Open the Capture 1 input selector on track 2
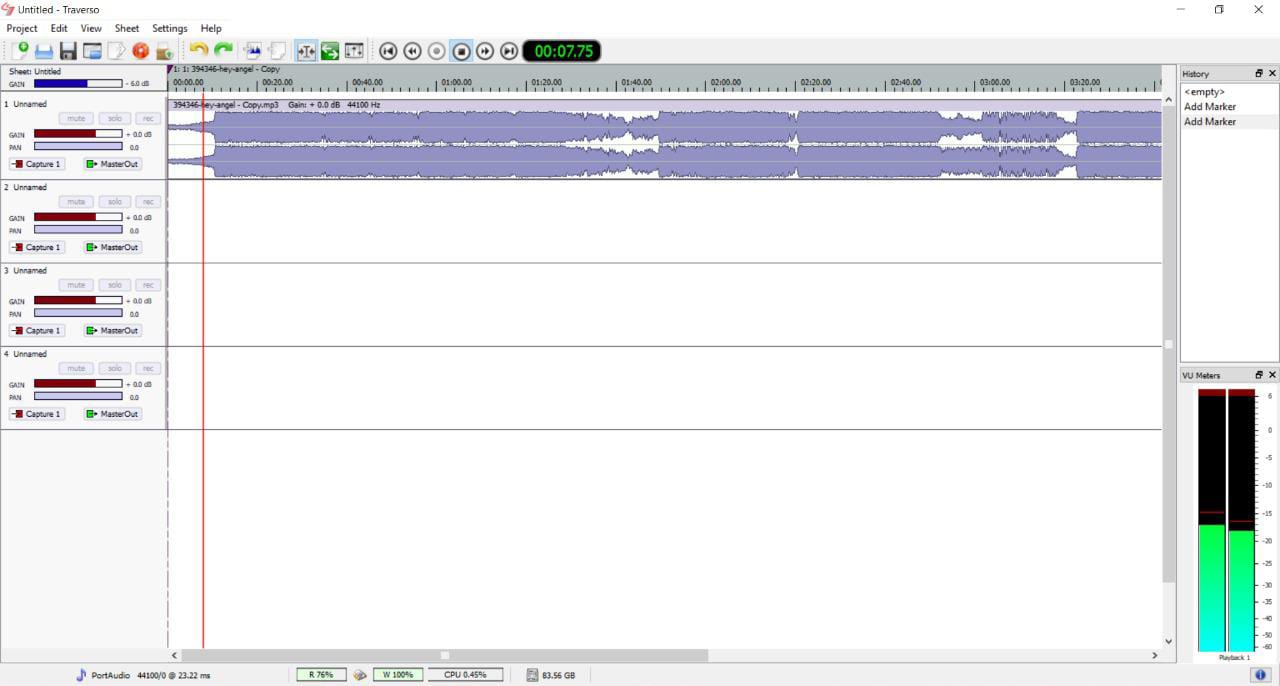 pyautogui.click(x=37, y=247)
